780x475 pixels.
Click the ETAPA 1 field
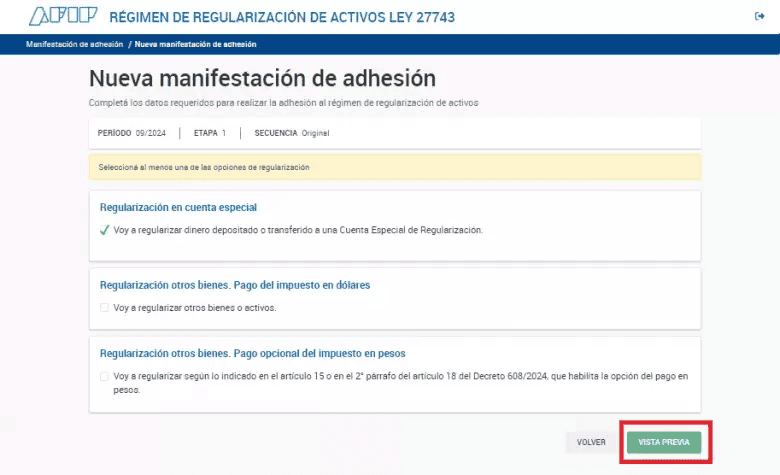pyautogui.click(x=210, y=133)
